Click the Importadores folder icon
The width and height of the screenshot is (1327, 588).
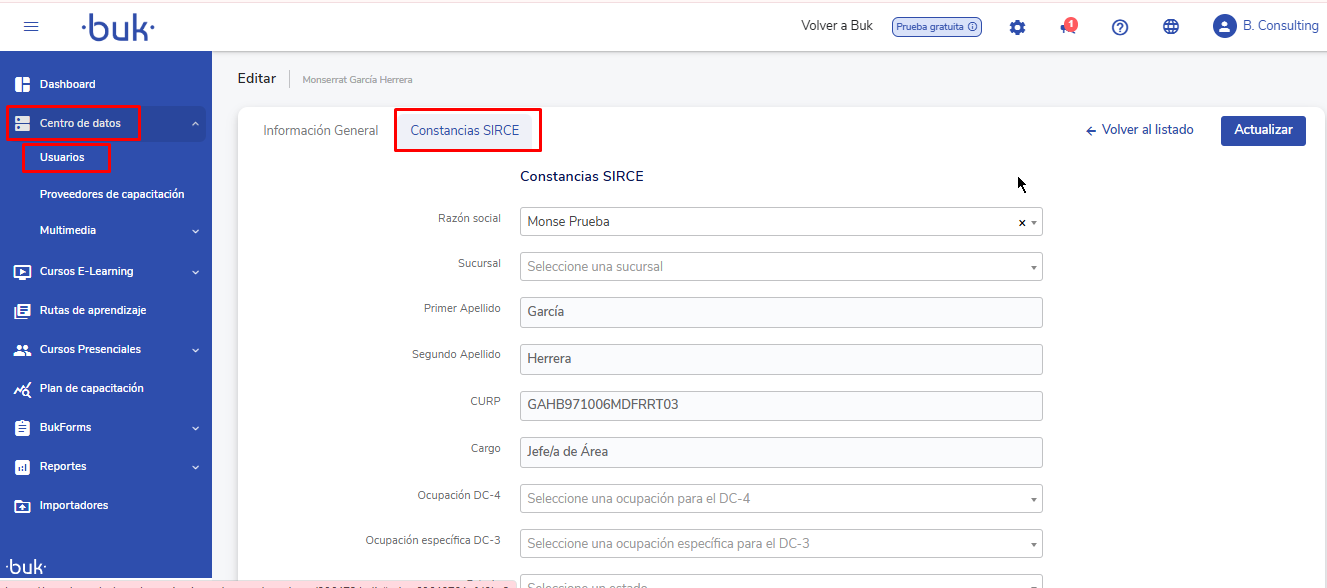click(22, 506)
